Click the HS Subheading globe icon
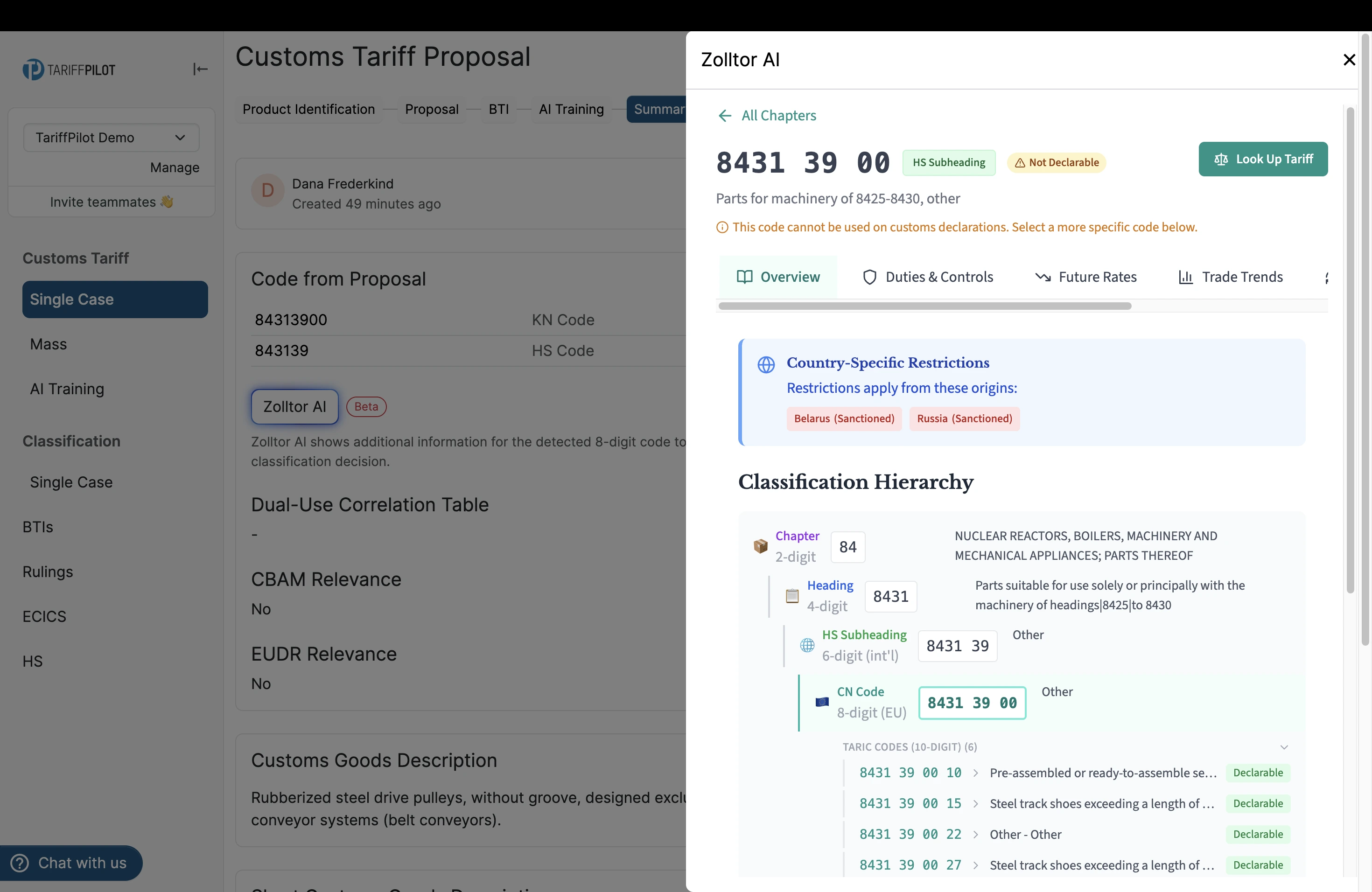 pos(807,645)
